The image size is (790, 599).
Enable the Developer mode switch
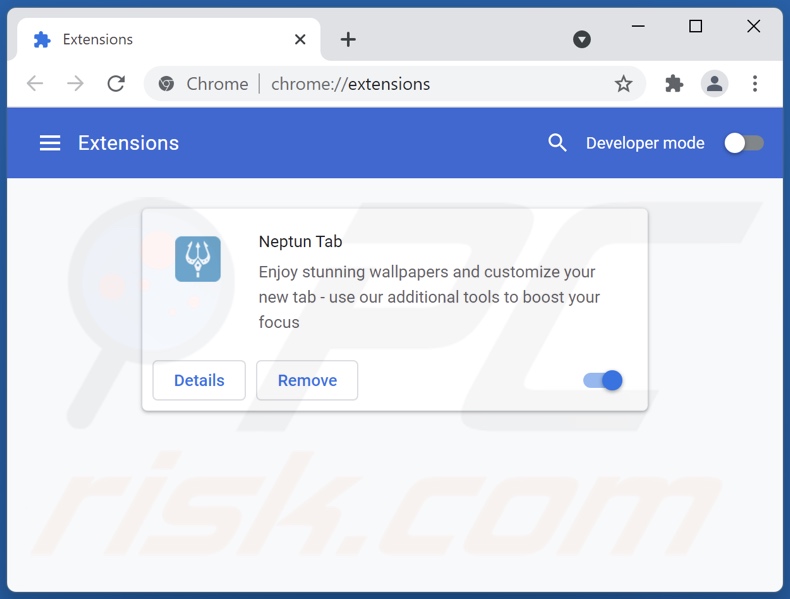coord(744,143)
